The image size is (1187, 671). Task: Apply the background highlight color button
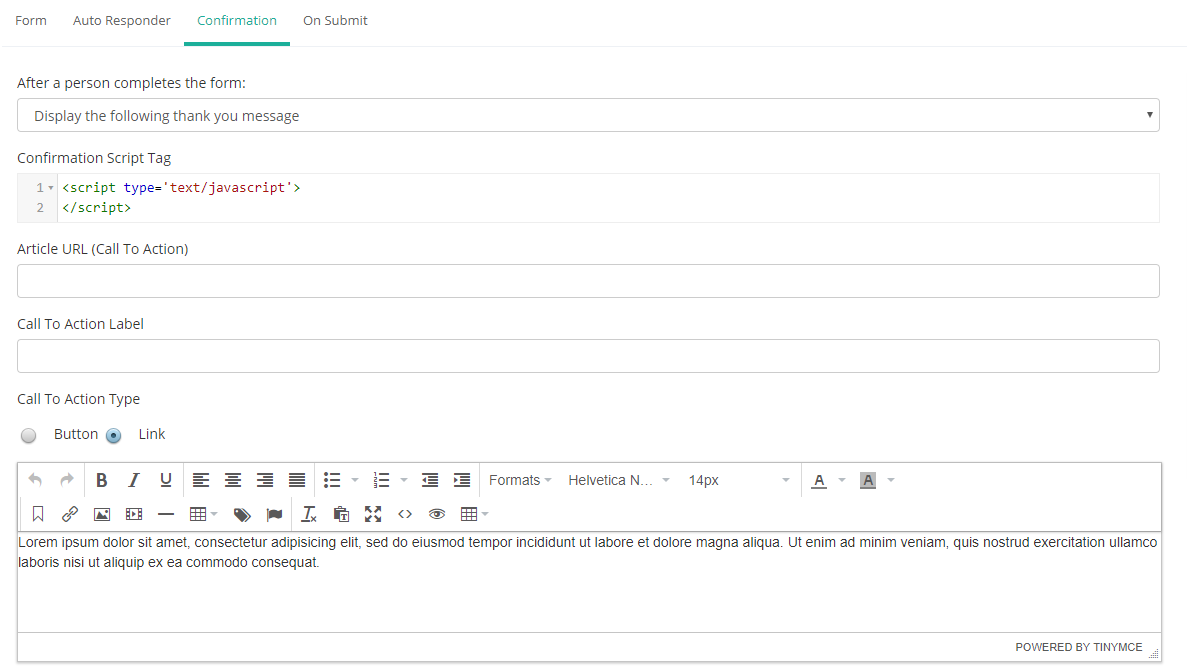tap(868, 480)
